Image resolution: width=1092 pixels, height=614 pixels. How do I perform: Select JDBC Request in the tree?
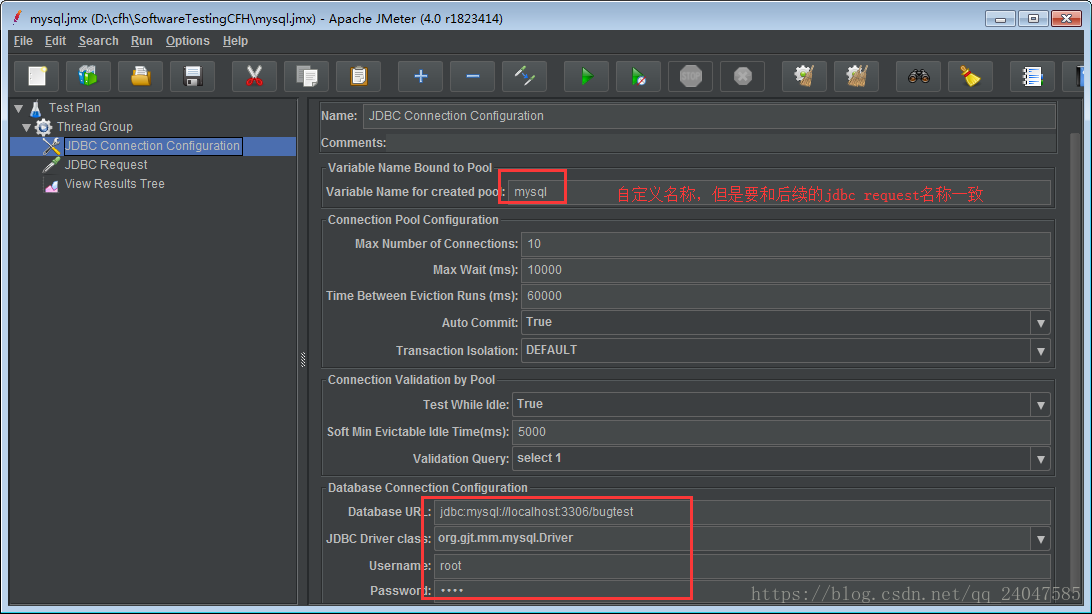(x=106, y=165)
